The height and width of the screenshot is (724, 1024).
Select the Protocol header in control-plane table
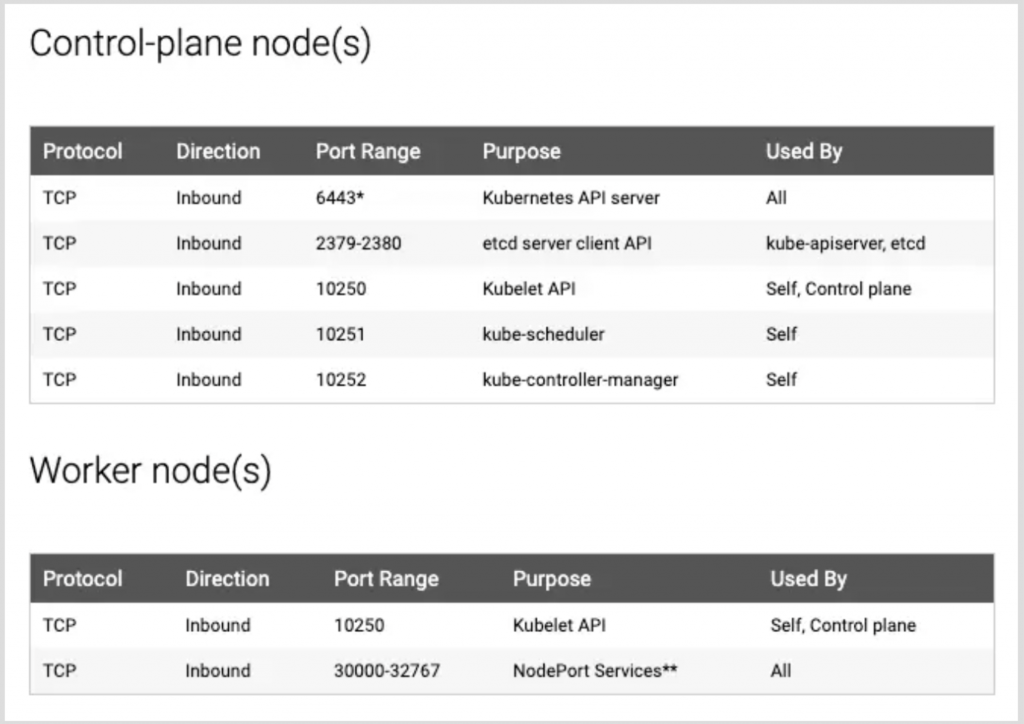coord(82,151)
